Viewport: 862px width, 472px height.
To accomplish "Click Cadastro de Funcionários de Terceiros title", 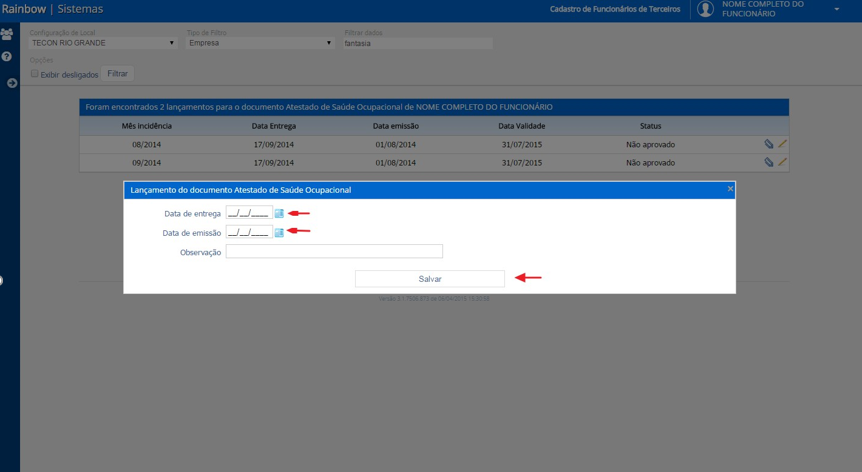I will 615,9.
